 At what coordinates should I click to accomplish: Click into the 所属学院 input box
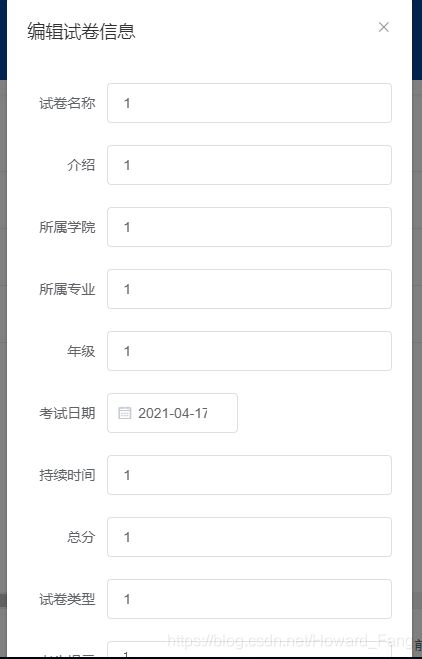pos(249,227)
